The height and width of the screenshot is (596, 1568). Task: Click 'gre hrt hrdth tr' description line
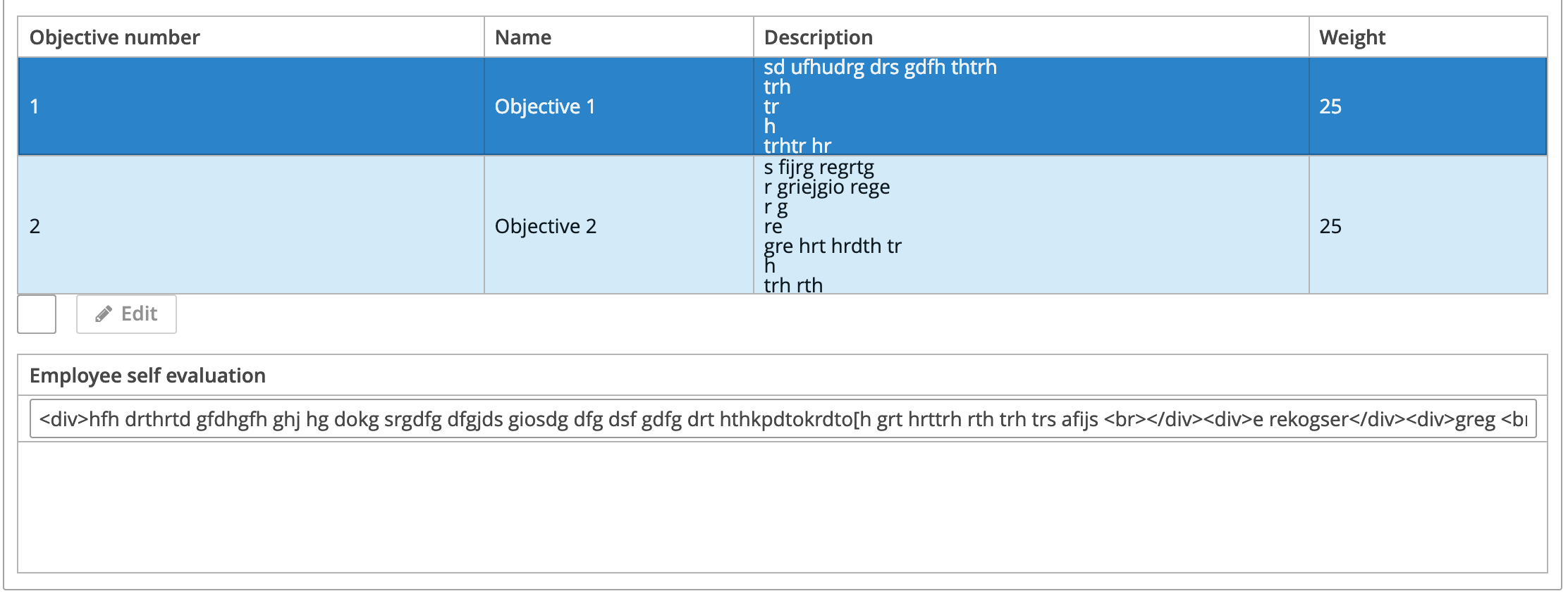833,246
